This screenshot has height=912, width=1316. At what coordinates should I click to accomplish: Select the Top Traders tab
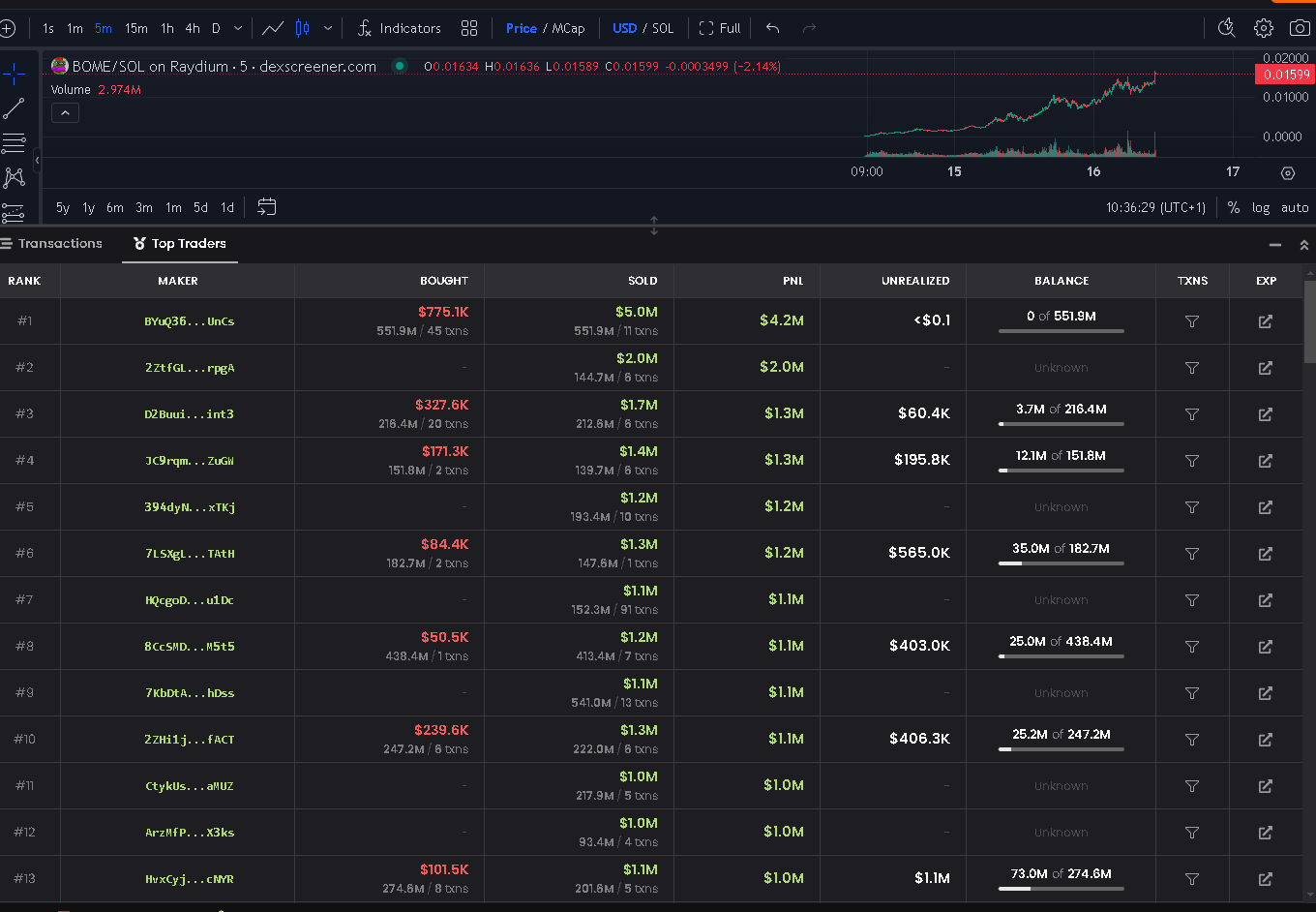180,243
